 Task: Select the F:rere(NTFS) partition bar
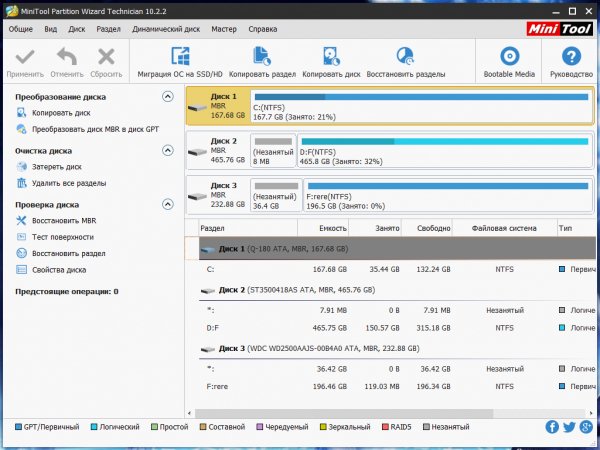(448, 195)
